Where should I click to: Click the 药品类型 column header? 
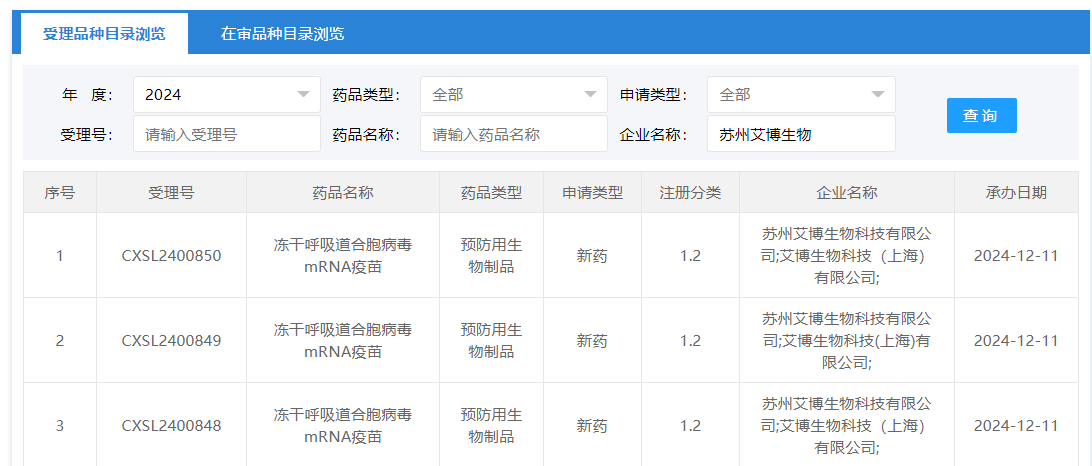492,193
